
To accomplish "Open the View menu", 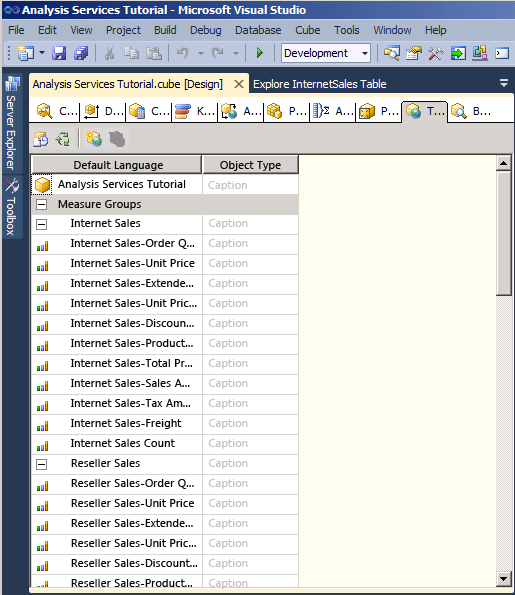I will click(x=81, y=30).
